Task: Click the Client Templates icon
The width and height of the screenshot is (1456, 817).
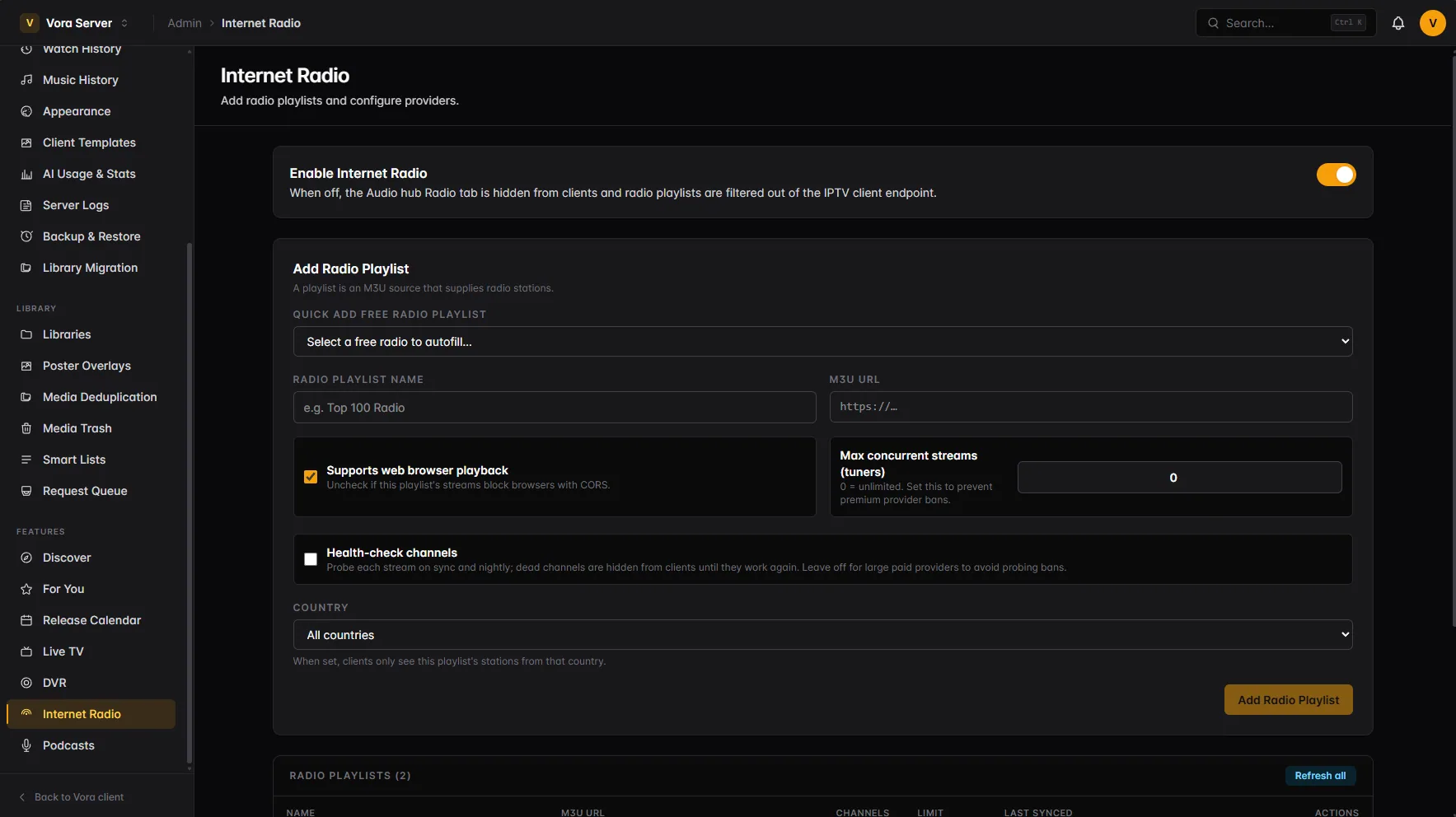Action: pos(26,142)
